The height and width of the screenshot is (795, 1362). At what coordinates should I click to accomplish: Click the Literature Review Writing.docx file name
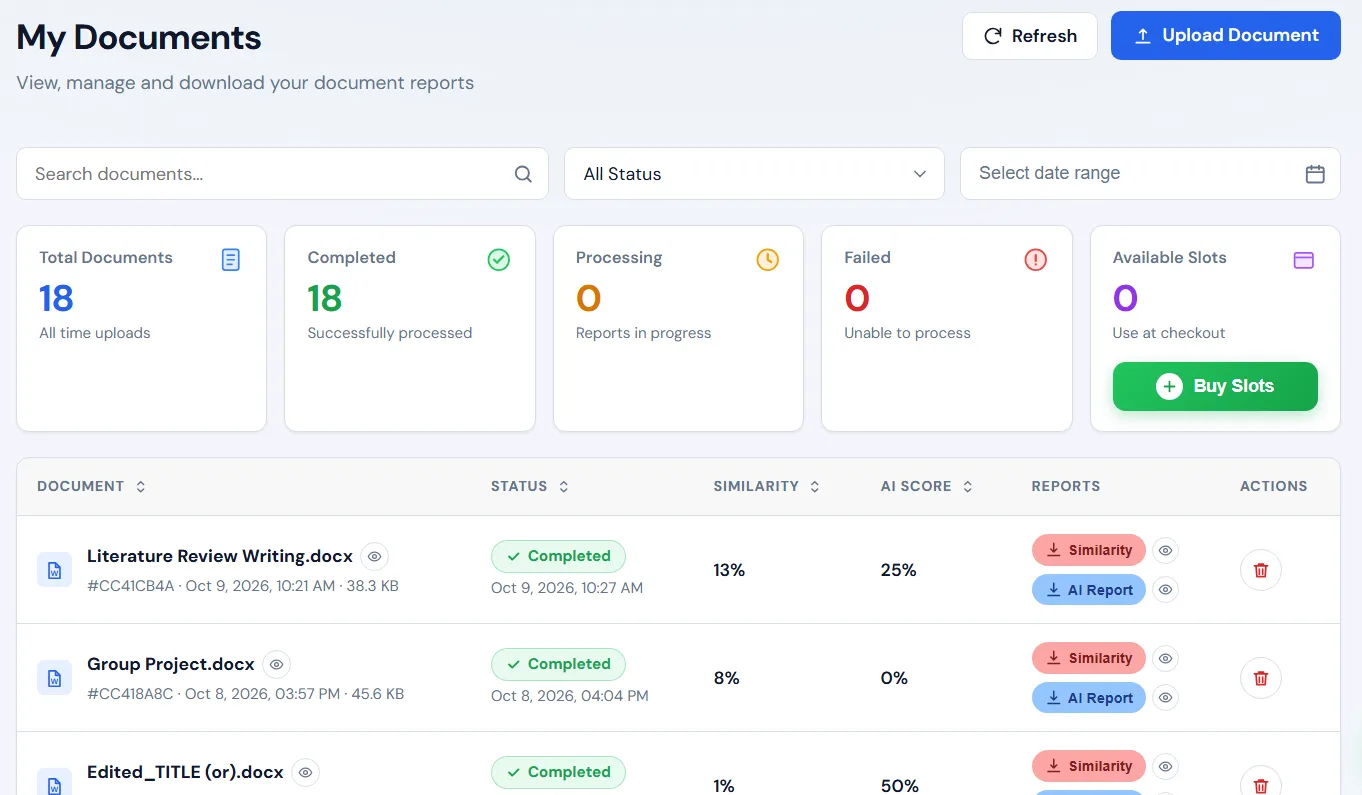[220, 556]
